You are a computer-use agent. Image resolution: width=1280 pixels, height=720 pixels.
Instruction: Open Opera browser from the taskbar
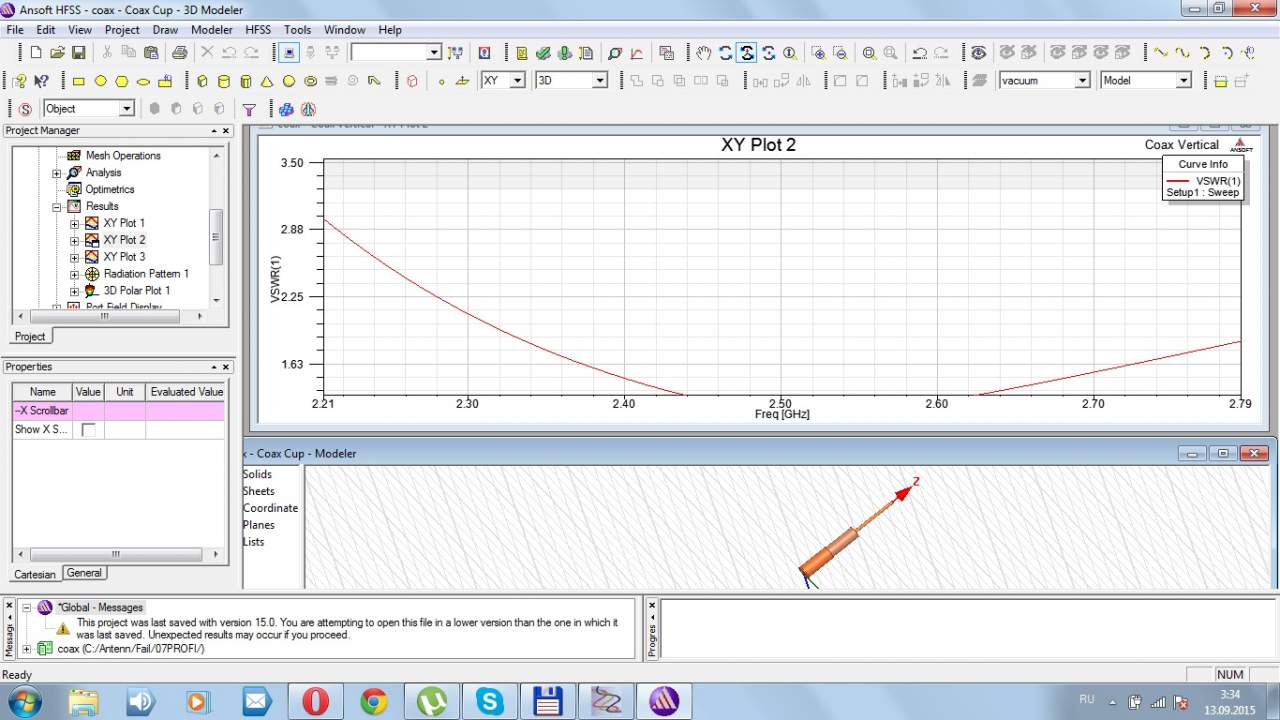click(315, 702)
